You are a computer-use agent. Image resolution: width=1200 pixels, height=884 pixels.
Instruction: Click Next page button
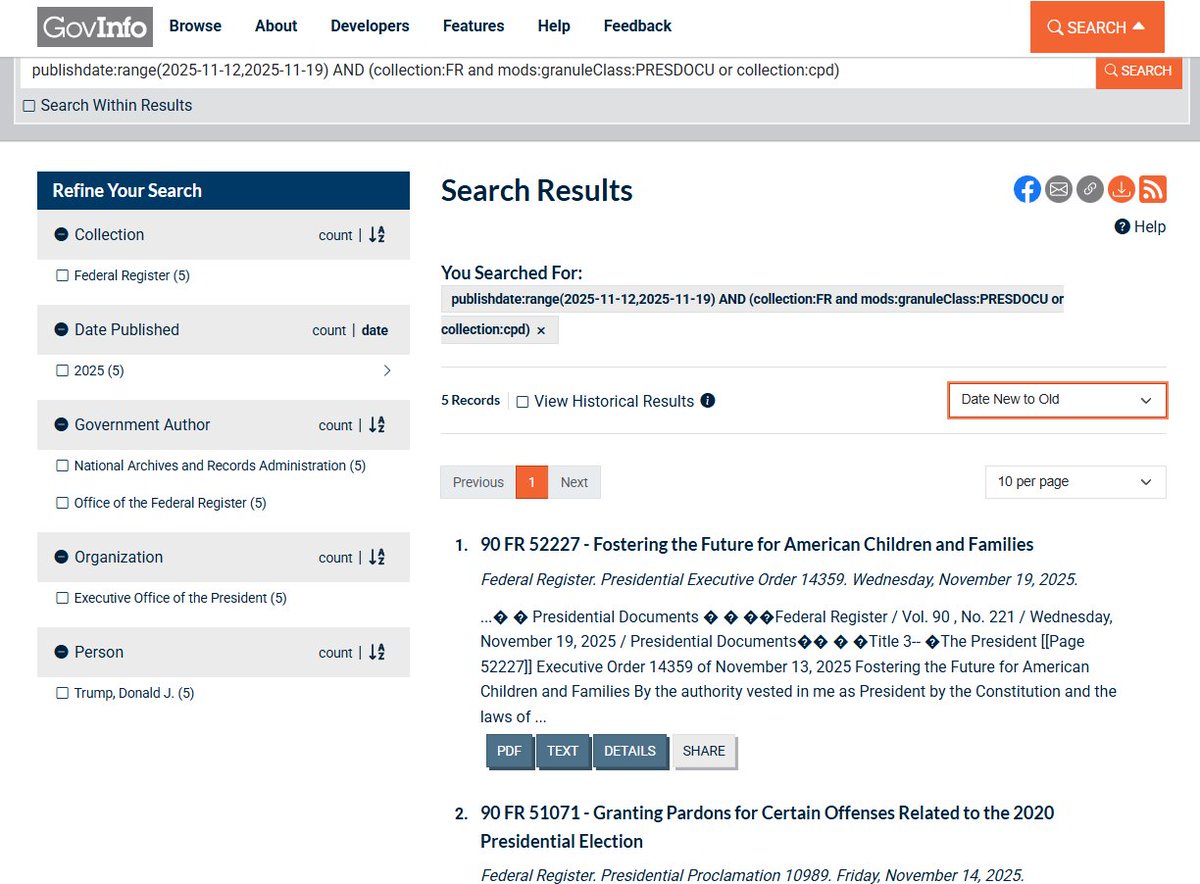click(574, 482)
